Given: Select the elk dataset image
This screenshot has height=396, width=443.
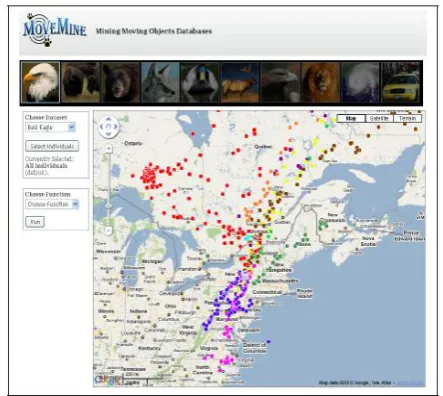Looking at the screenshot, I should 240,82.
